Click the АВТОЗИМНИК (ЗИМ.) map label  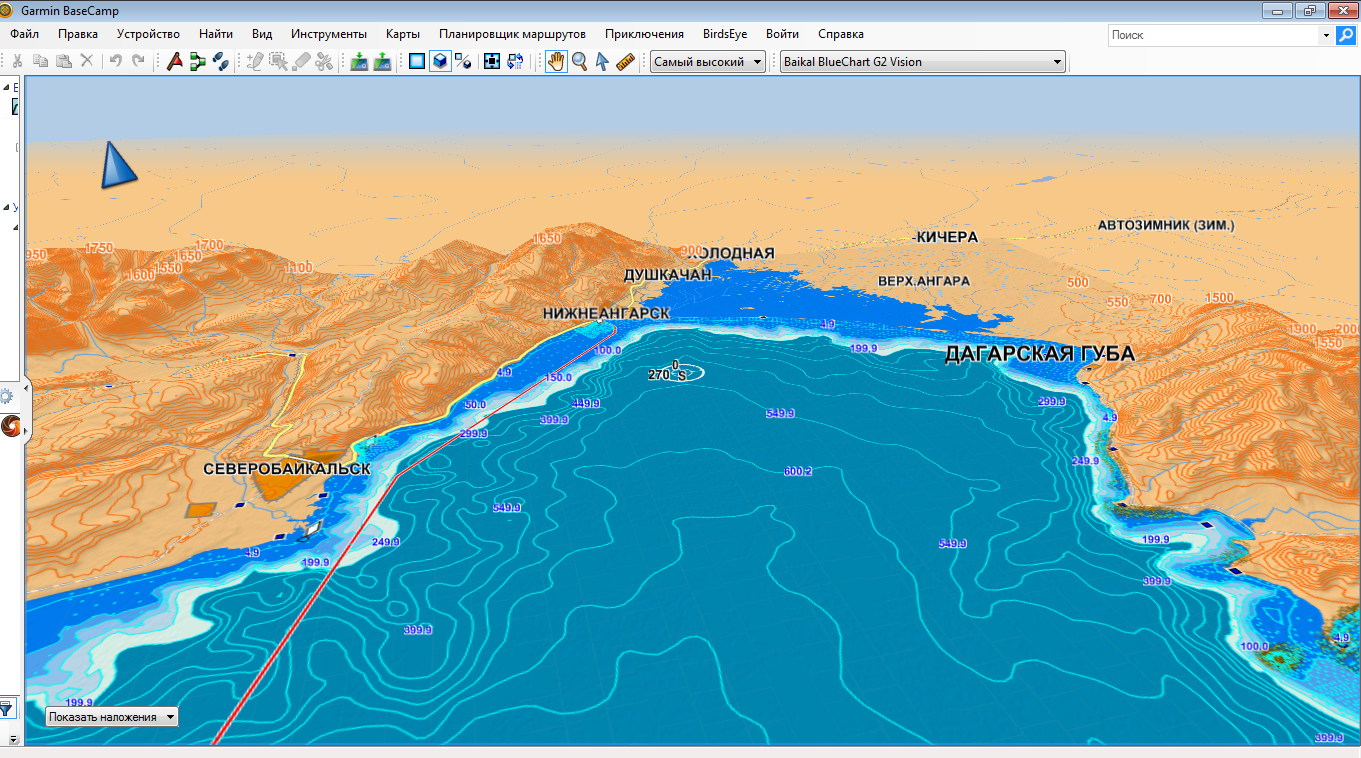pos(1166,225)
